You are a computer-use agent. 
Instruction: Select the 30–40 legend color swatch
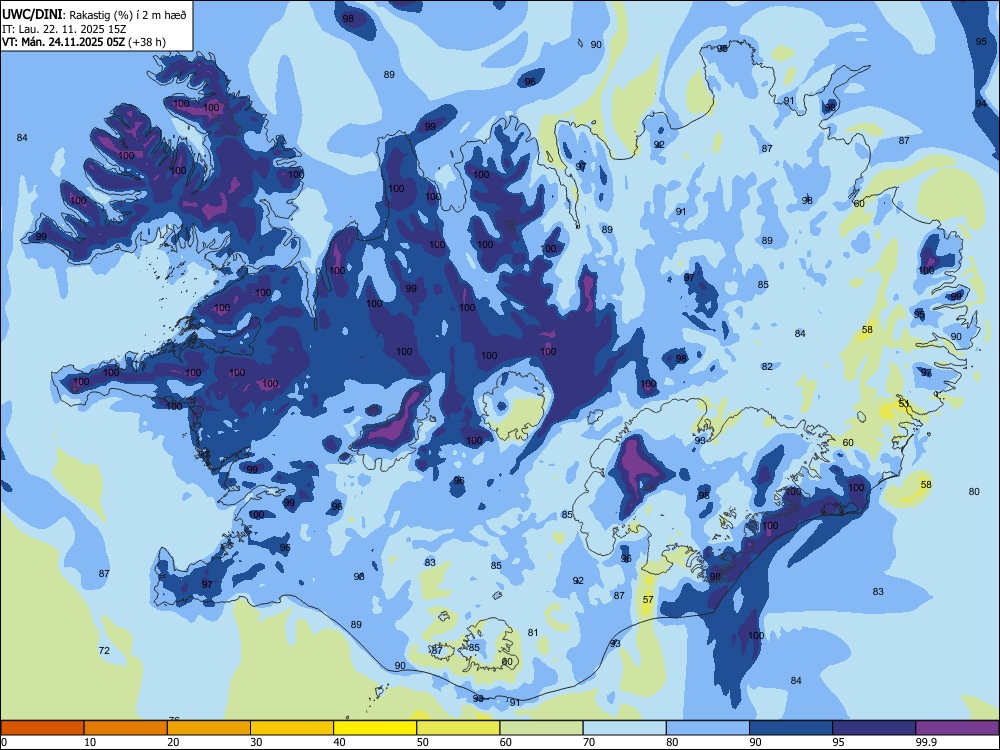[x=292, y=728]
